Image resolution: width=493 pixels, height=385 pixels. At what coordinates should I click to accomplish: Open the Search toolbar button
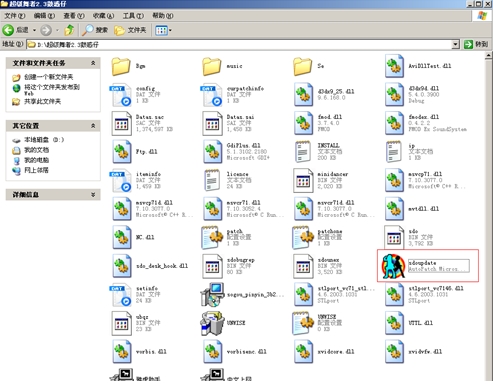click(95, 30)
